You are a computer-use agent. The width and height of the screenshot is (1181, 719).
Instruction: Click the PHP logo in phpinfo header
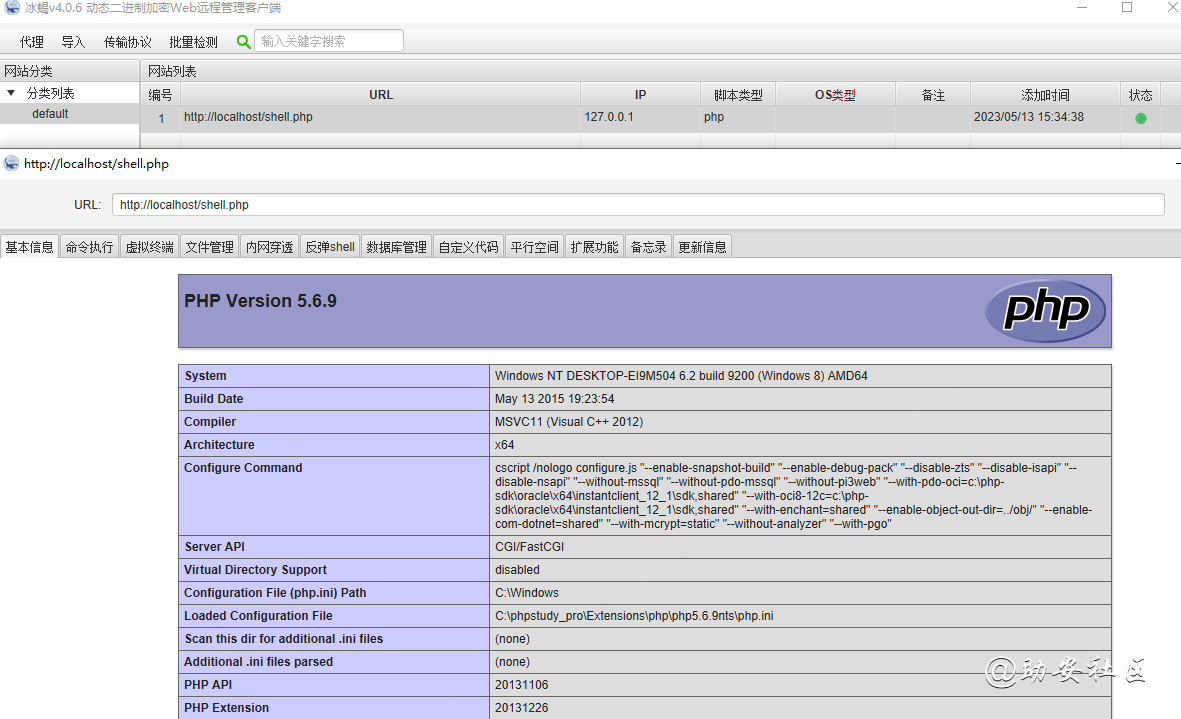tap(1045, 310)
